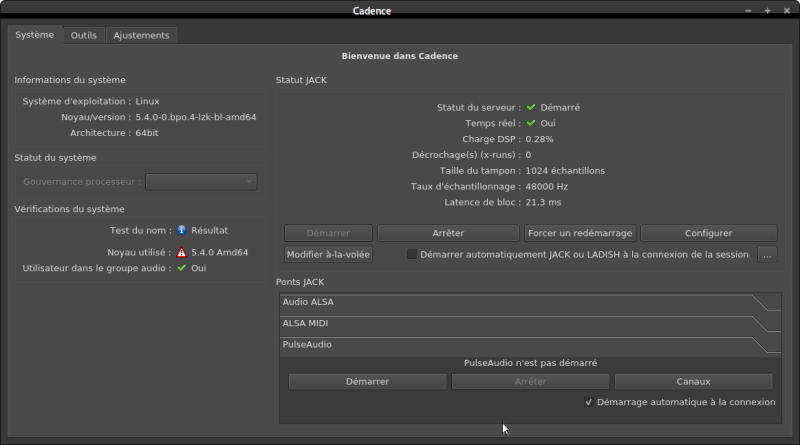
Task: Expand the ALSA MIDI bridge section
Action: pos(530,324)
